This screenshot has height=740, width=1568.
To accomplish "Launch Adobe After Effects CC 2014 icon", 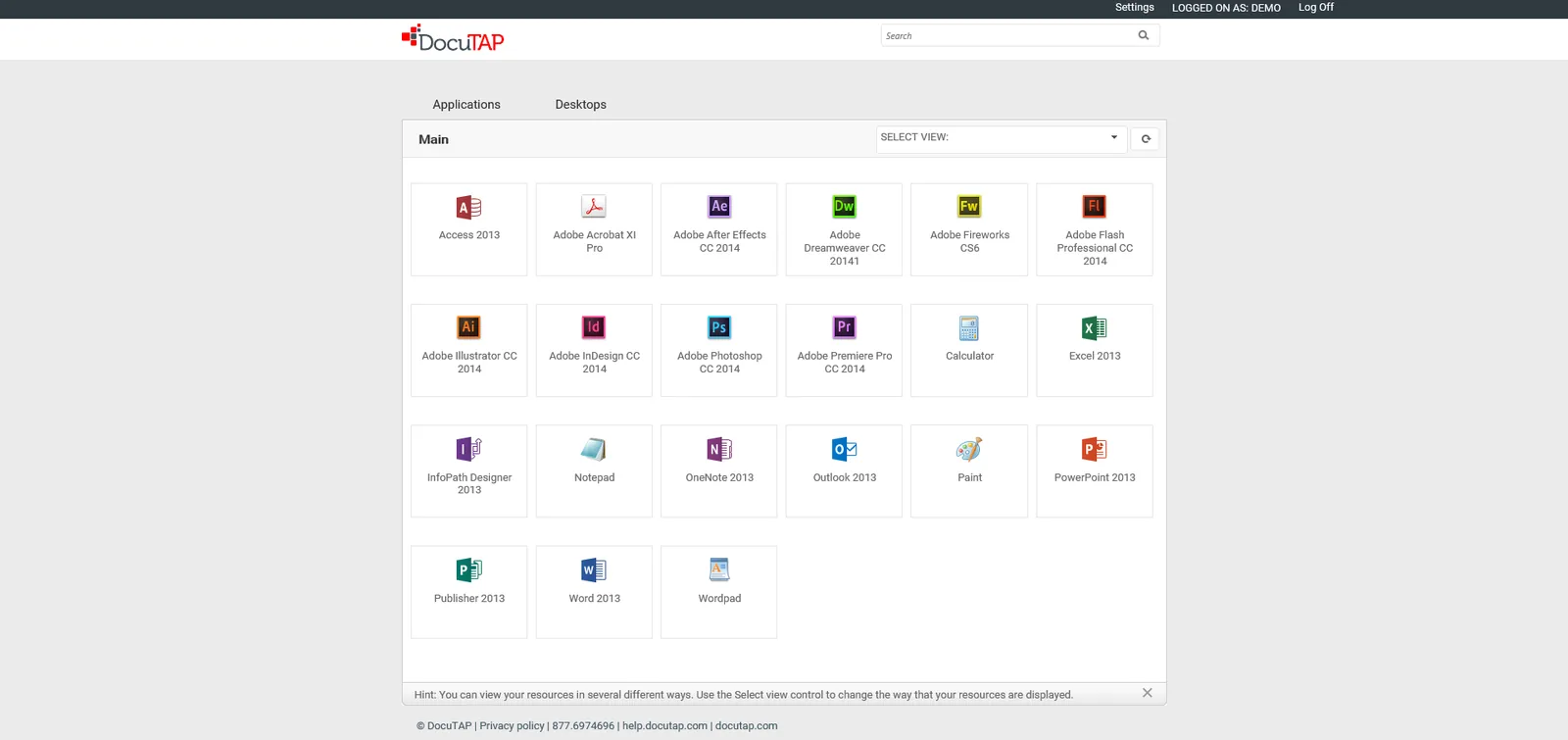I will pyautogui.click(x=719, y=207).
